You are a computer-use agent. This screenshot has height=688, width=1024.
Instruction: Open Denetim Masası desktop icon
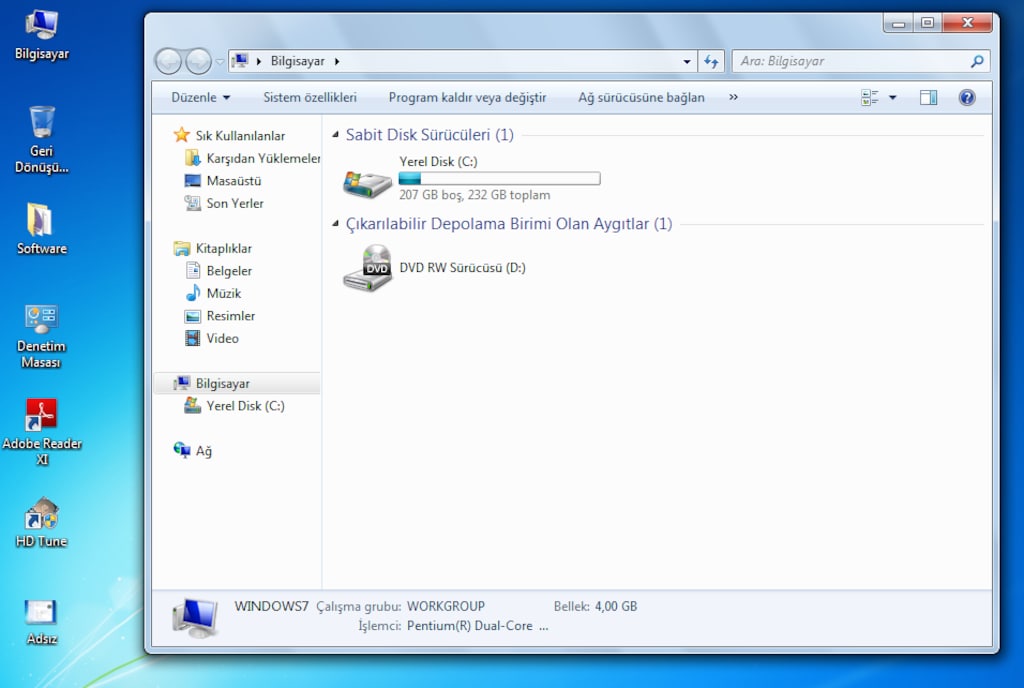pos(42,336)
